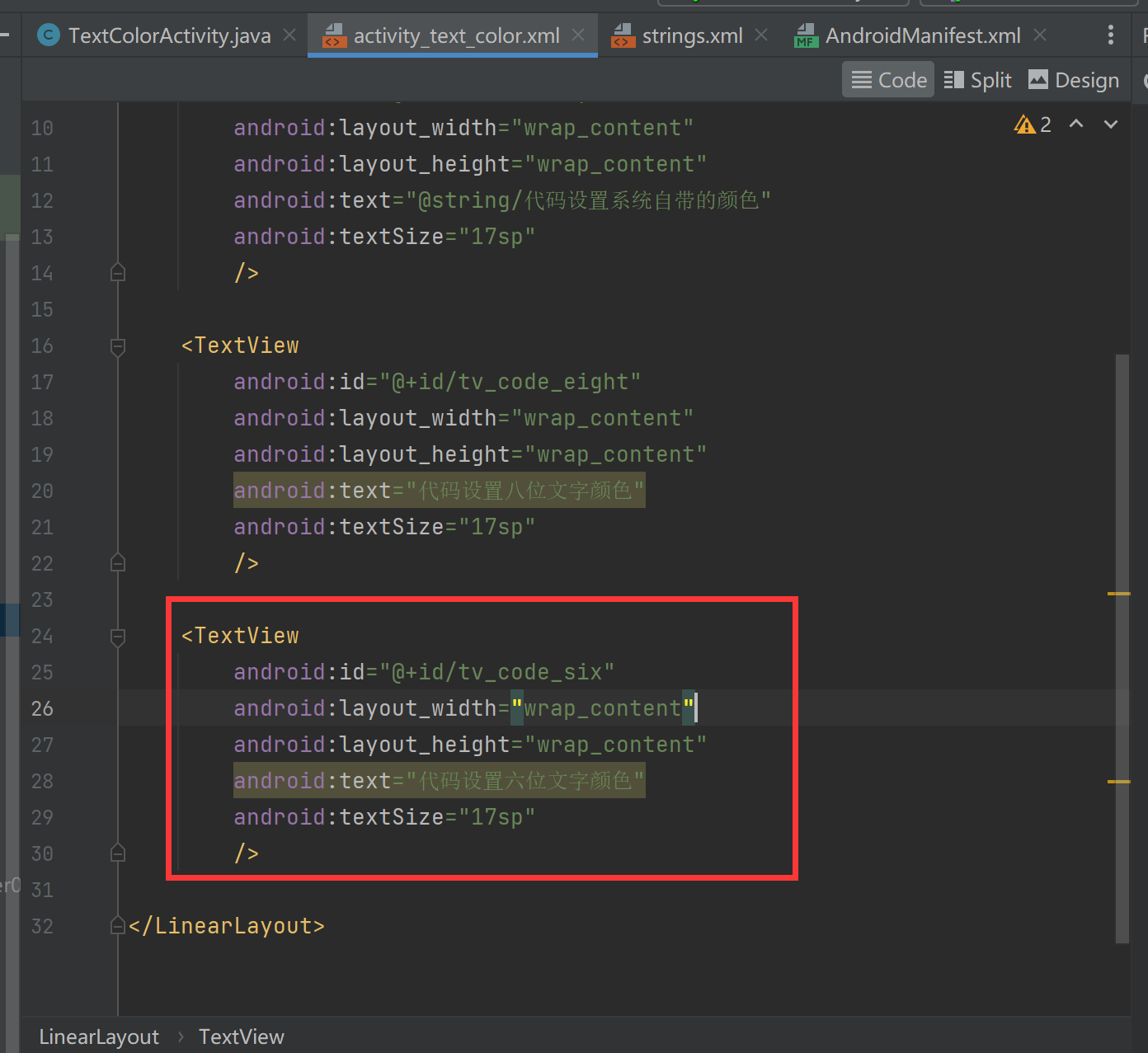
Task: Collapse LinearLayout fold marker at line 32
Action: click(118, 925)
